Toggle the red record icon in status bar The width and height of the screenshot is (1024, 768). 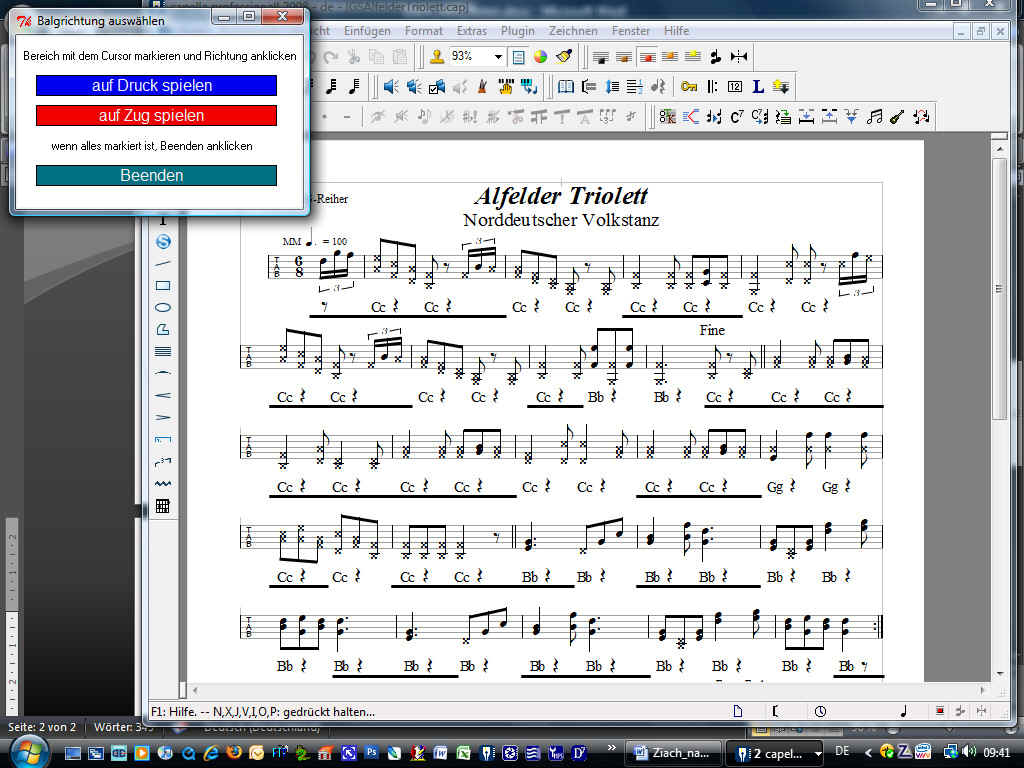tap(939, 711)
